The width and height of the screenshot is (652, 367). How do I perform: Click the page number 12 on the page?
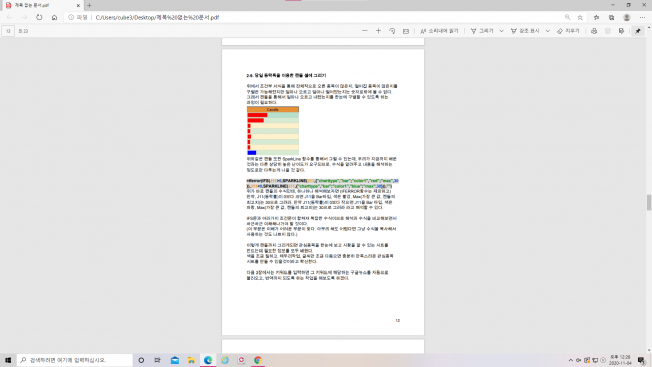[398, 320]
